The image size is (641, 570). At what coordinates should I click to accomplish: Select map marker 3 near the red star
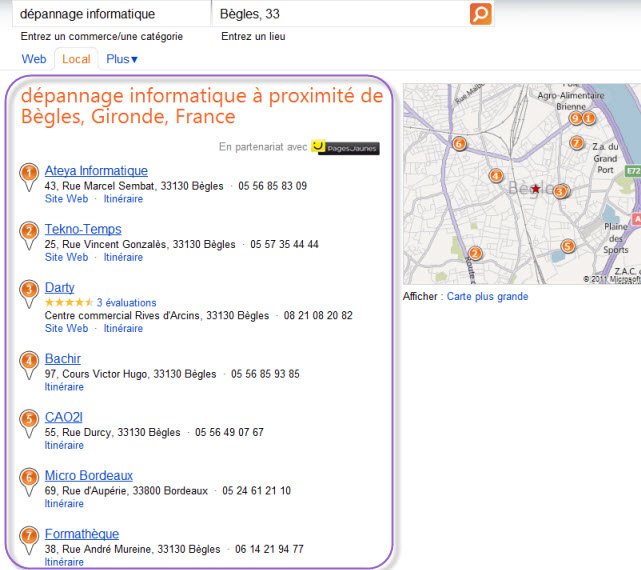(560, 191)
